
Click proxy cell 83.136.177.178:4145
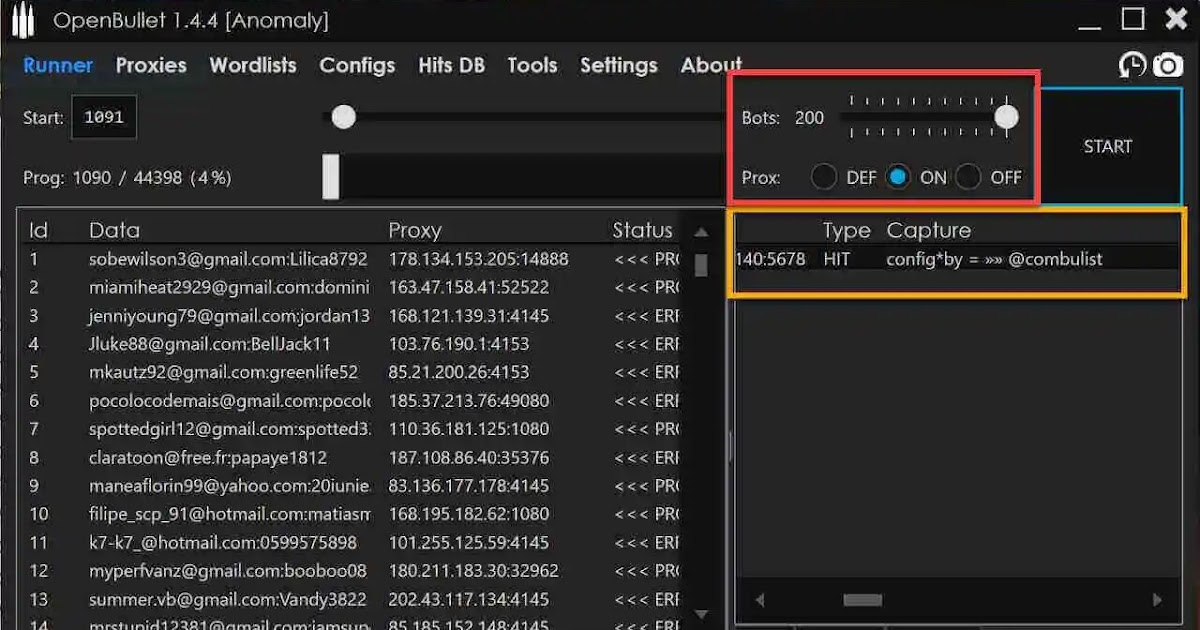tap(468, 486)
